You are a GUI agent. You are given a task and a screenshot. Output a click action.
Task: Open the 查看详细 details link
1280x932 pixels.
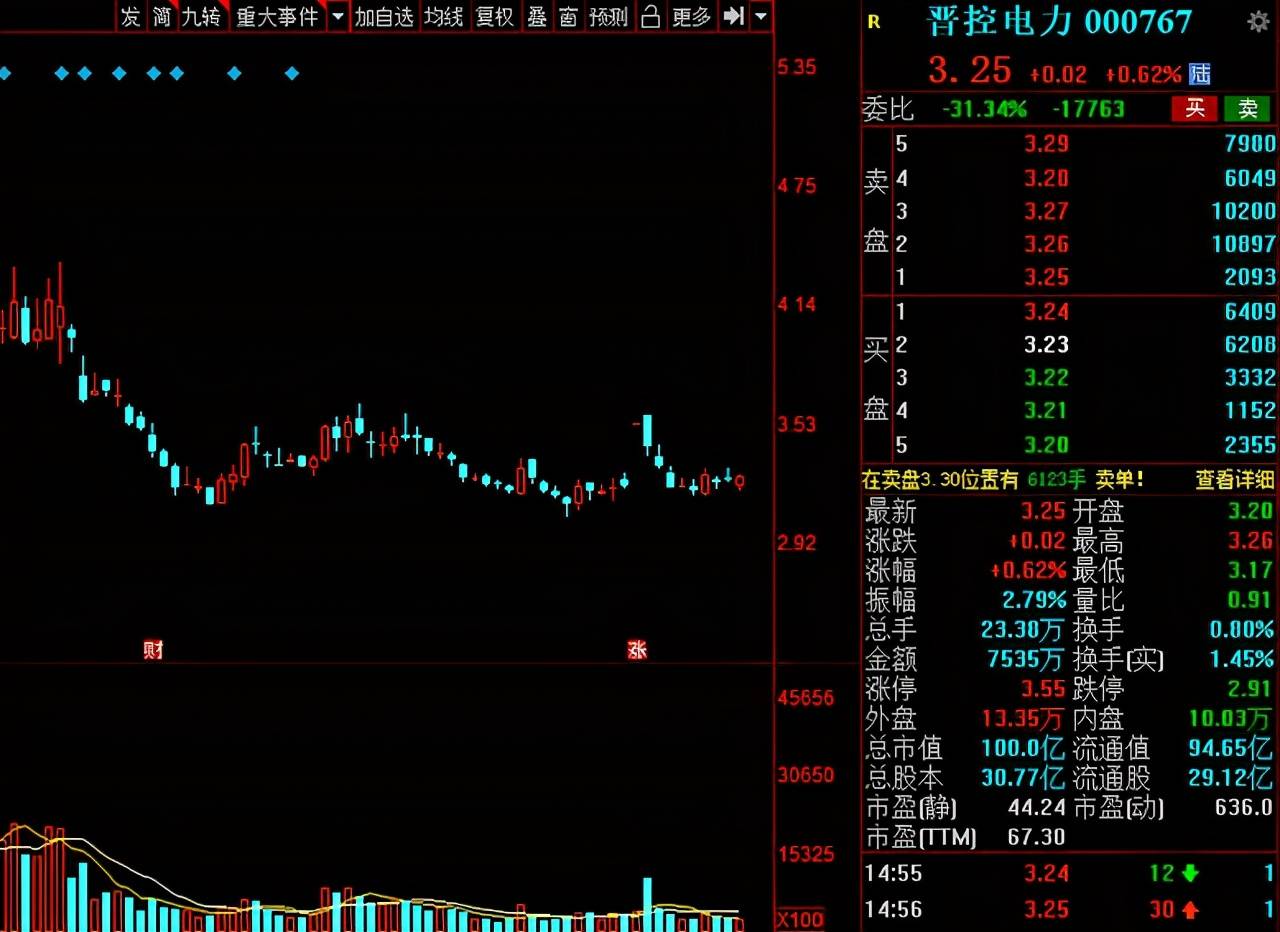tap(1235, 480)
